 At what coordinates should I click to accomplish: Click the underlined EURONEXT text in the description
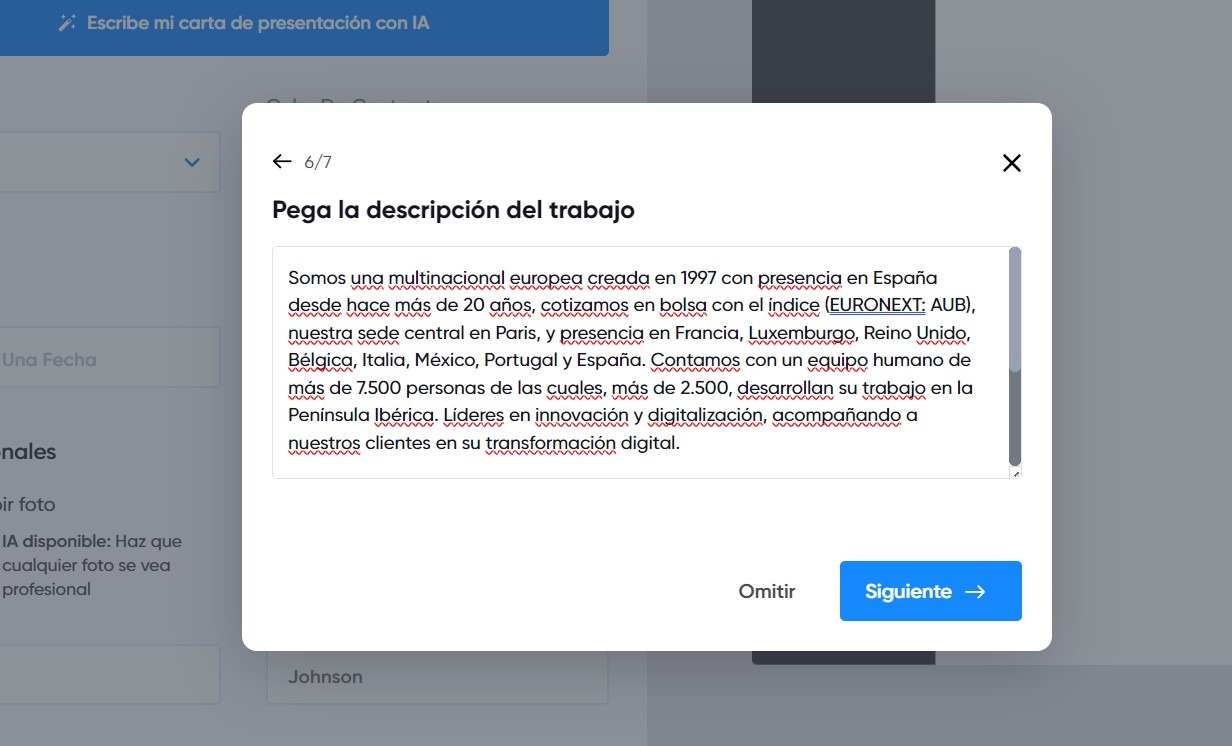tap(876, 306)
